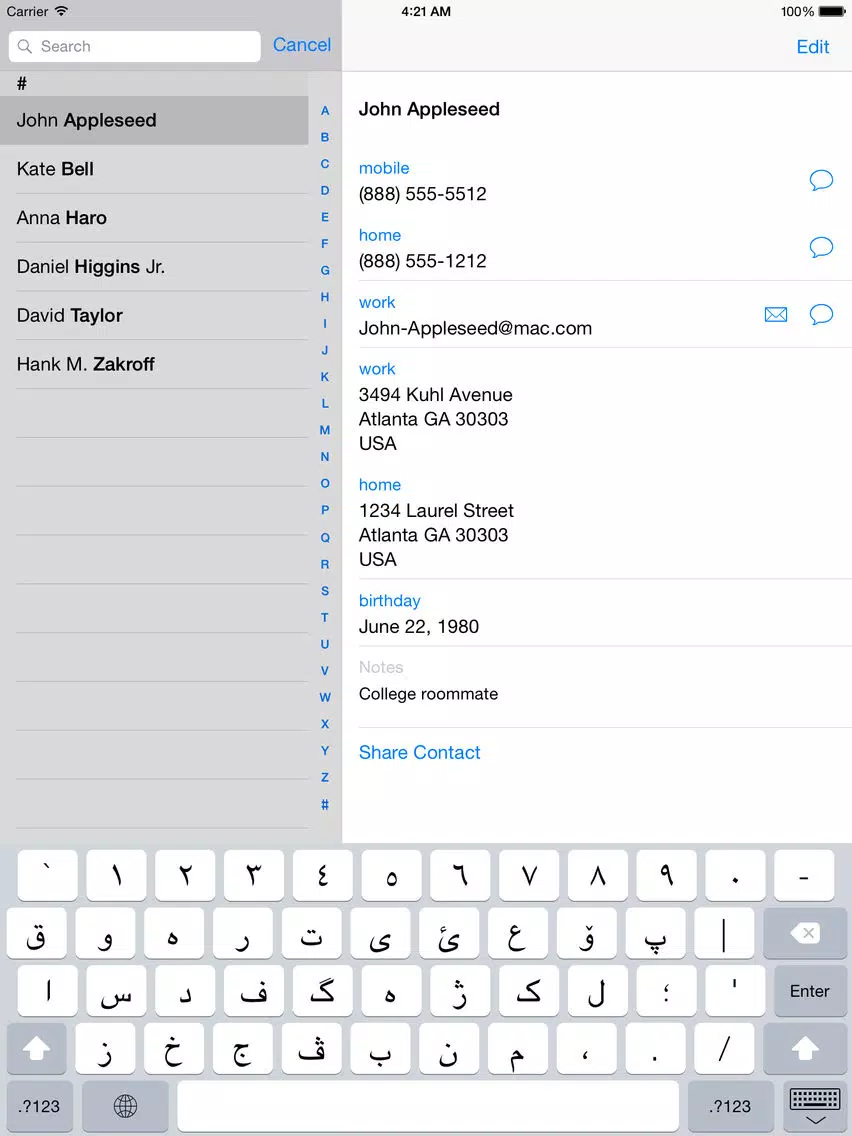Tap message bubble beside home (888) 555-1212
The height and width of the screenshot is (1136, 852).
click(x=821, y=248)
